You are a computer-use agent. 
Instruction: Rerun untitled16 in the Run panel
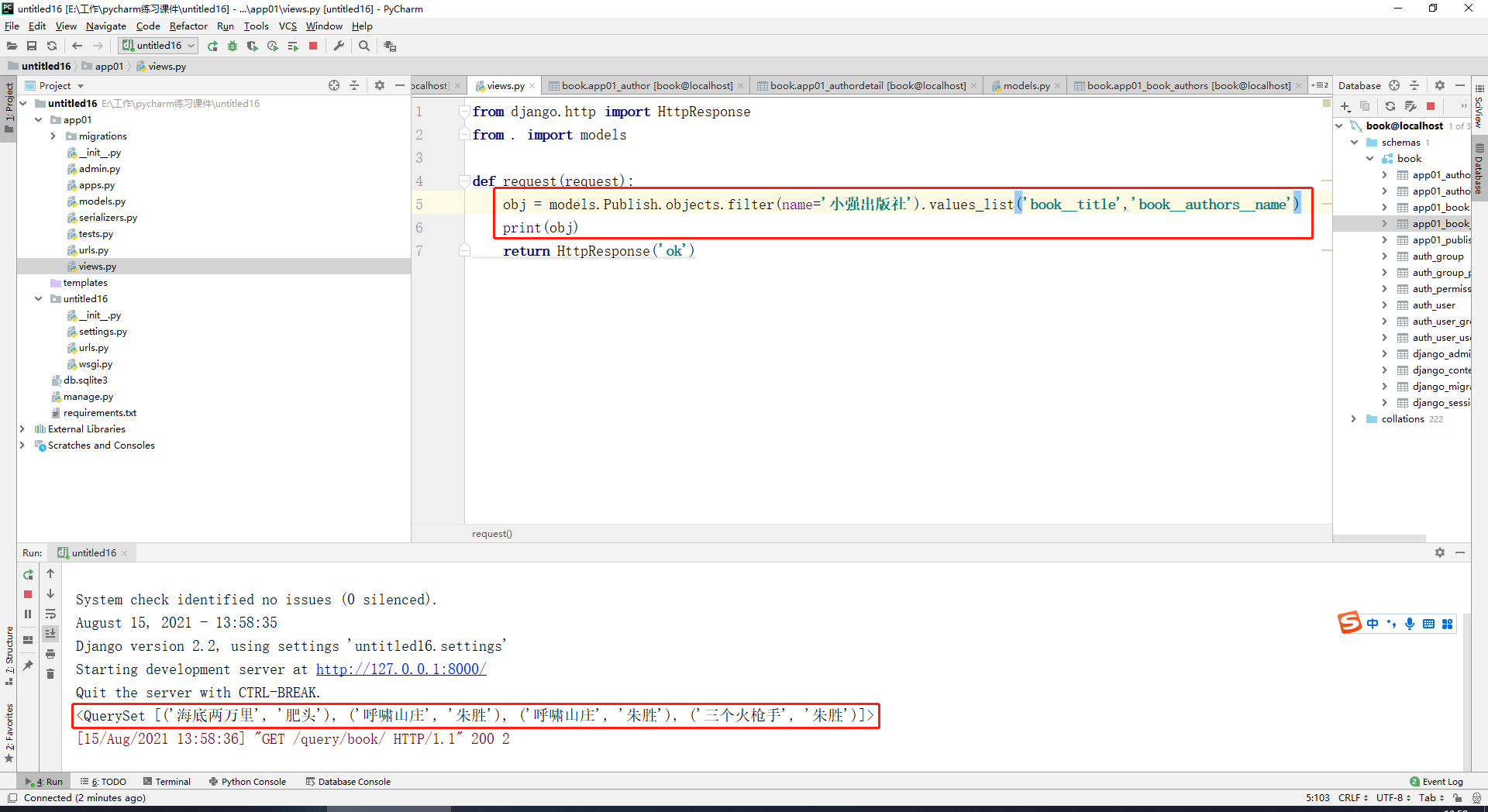pyautogui.click(x=28, y=574)
